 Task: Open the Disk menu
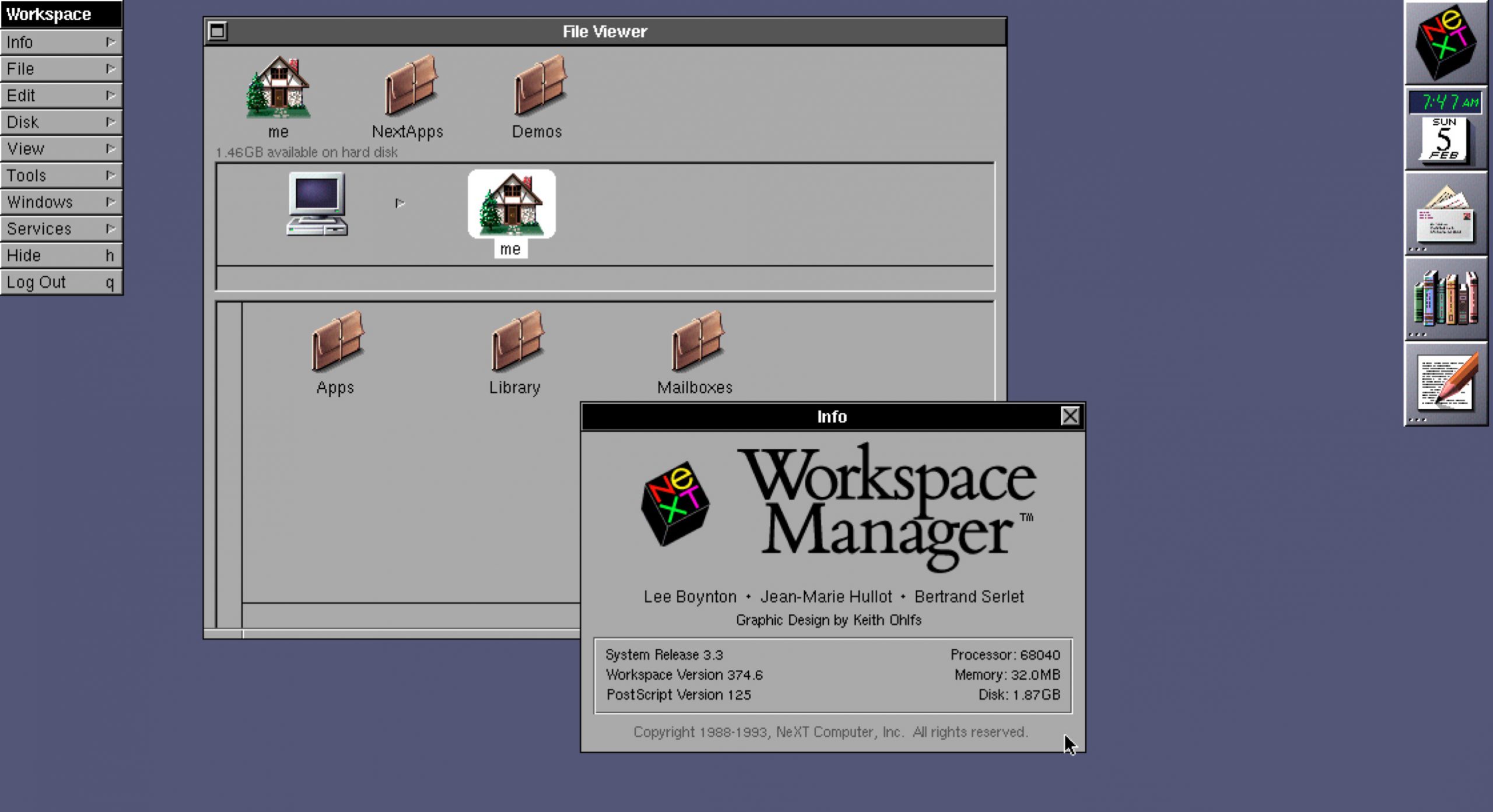coord(61,122)
